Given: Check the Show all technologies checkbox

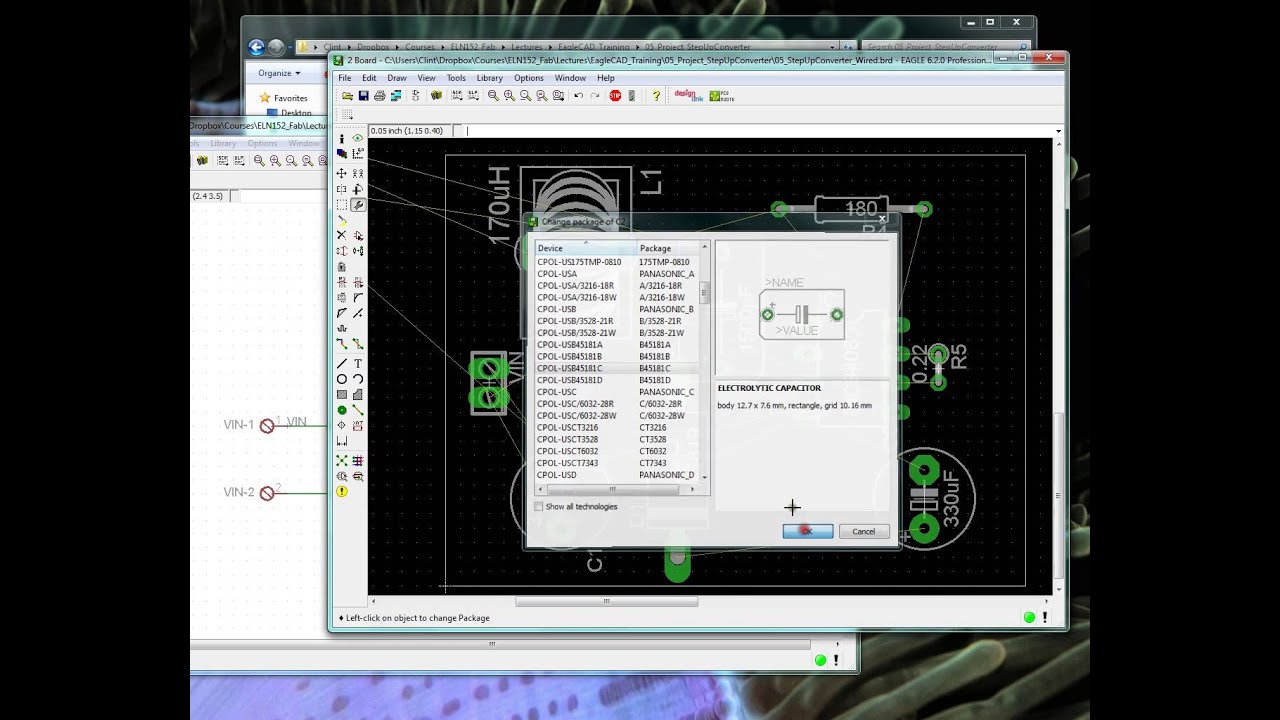Looking at the screenshot, I should (x=539, y=507).
